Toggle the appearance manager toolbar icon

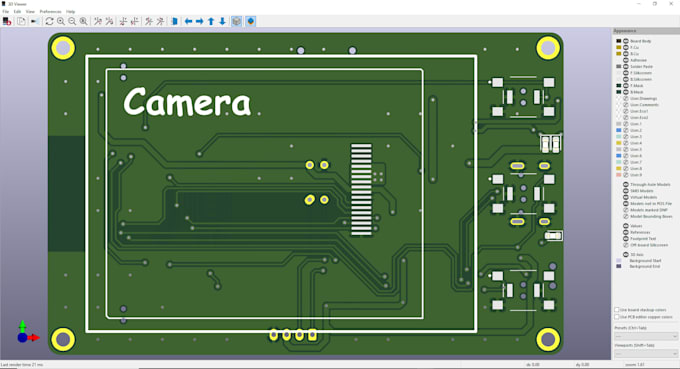pyautogui.click(x=251, y=21)
